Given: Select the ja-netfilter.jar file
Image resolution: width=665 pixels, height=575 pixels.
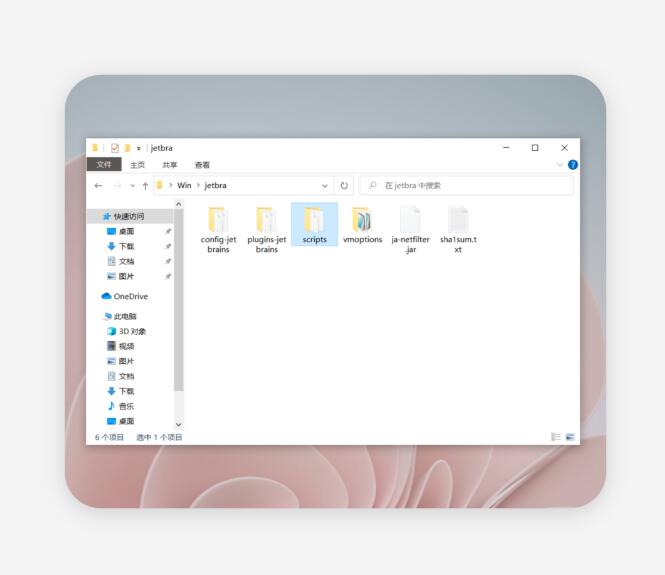Looking at the screenshot, I should click(410, 229).
